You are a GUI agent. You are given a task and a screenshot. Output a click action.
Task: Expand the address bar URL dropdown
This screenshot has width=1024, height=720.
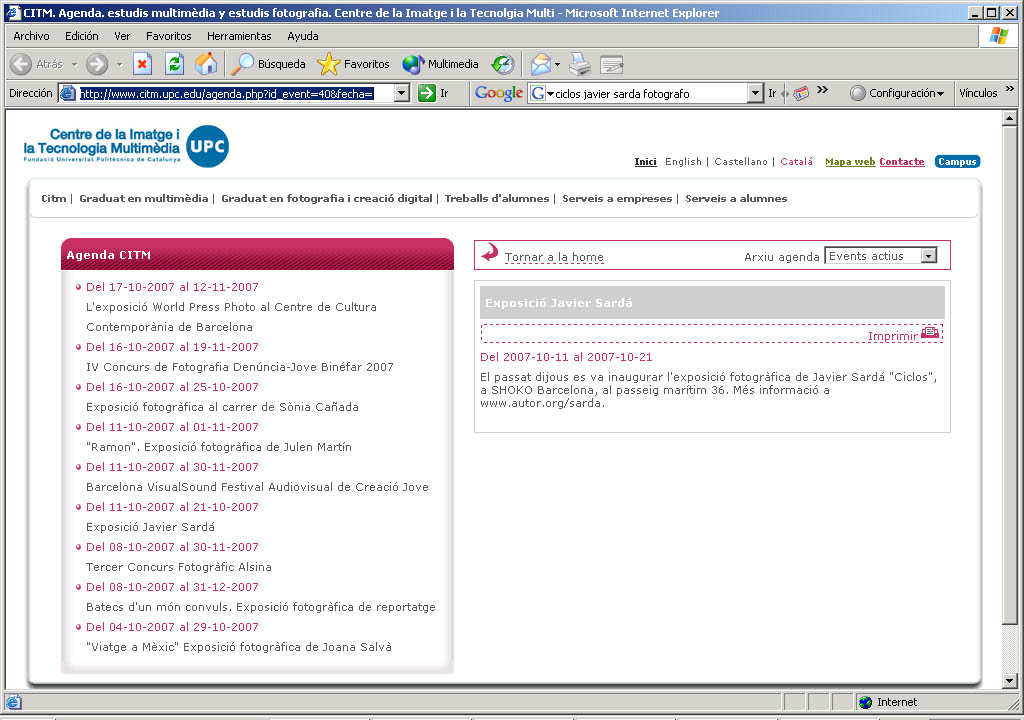click(402, 93)
